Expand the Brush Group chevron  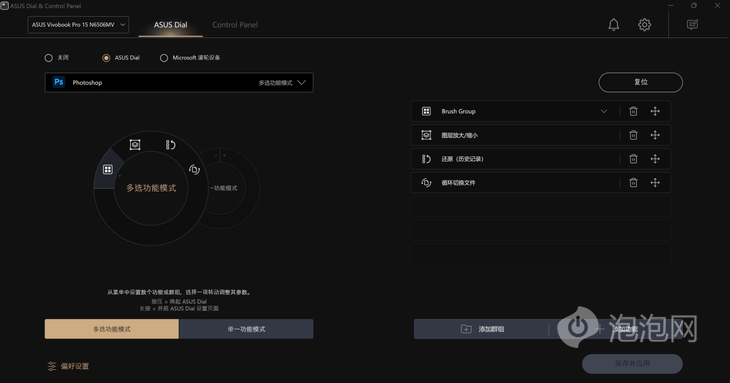pyautogui.click(x=604, y=111)
